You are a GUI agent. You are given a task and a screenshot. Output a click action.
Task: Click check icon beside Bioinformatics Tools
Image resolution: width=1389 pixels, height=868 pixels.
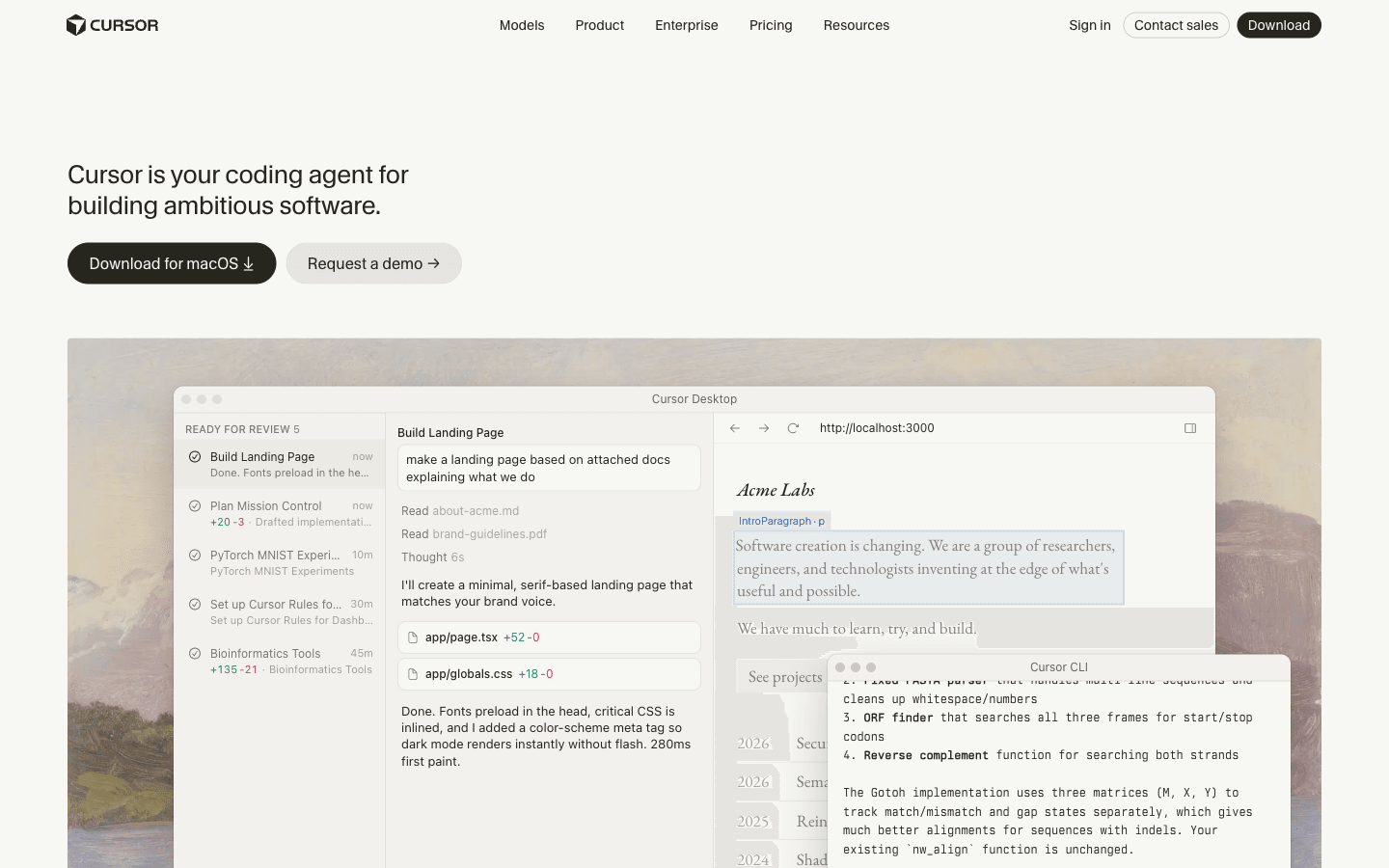[195, 654]
